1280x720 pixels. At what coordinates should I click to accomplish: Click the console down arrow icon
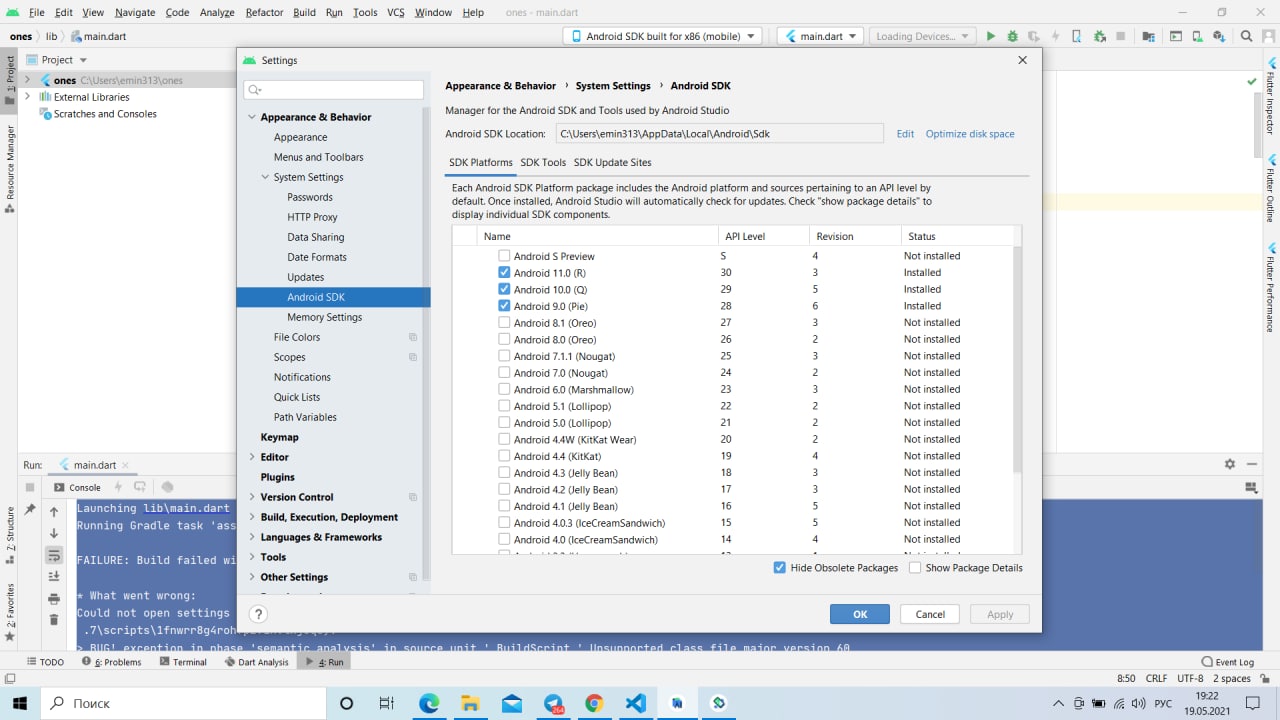pos(54,533)
